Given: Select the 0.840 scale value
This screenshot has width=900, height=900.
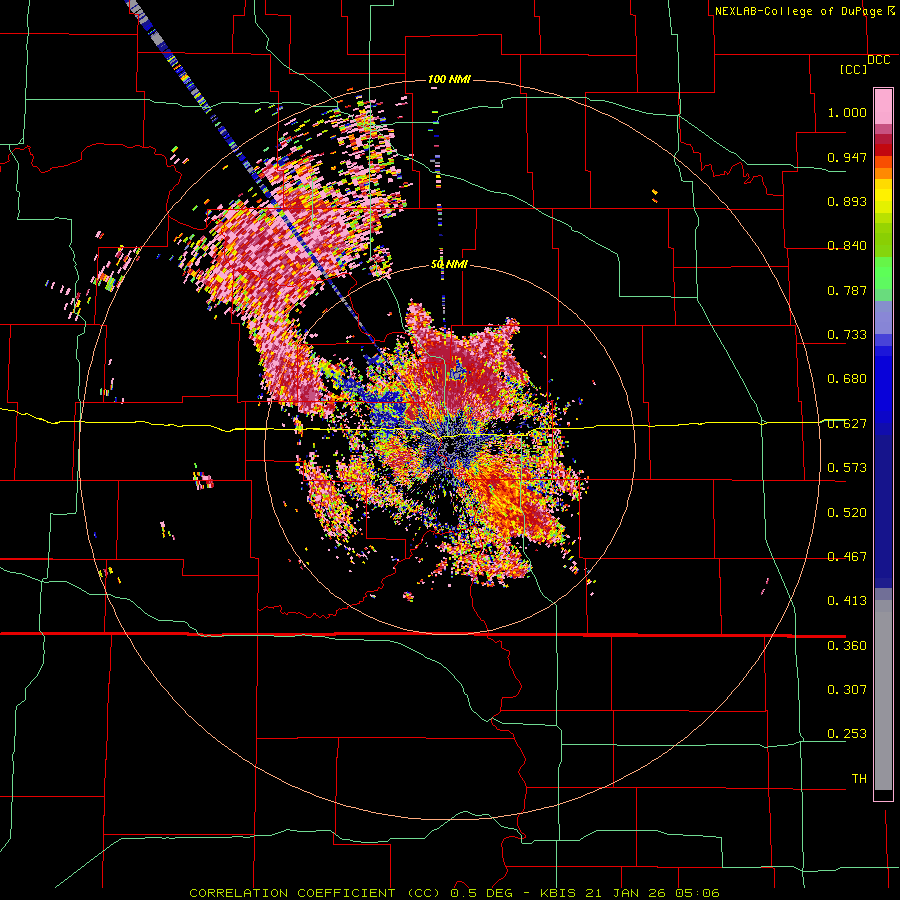Looking at the screenshot, I should 847,246.
